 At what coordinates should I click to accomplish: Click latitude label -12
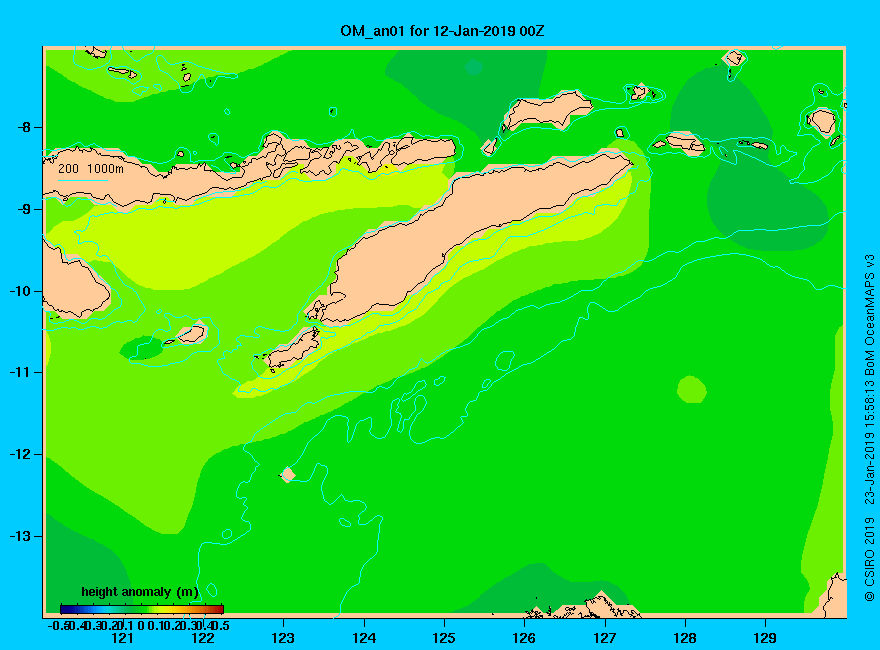(x=20, y=454)
